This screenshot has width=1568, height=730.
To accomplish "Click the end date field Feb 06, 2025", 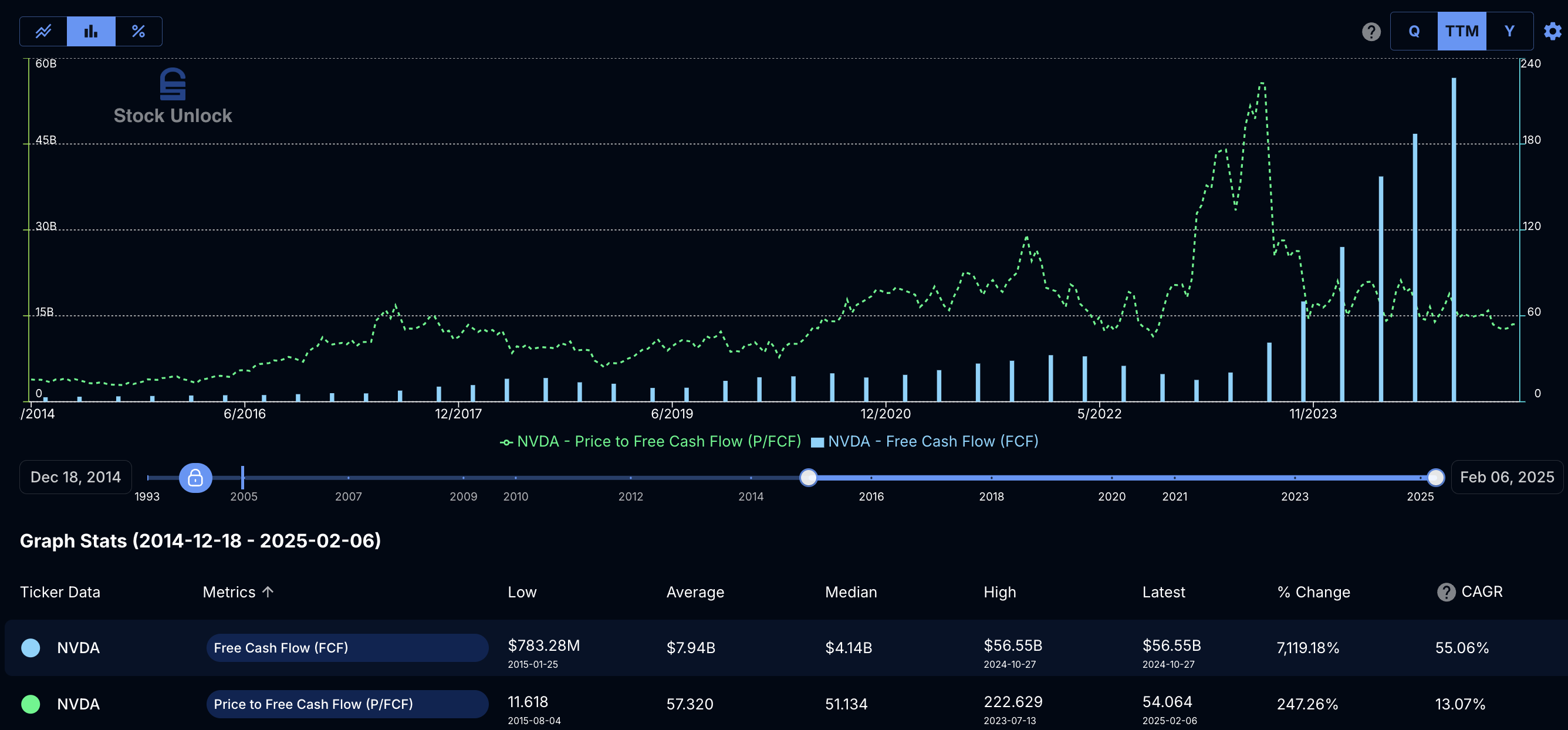I will [x=1506, y=477].
